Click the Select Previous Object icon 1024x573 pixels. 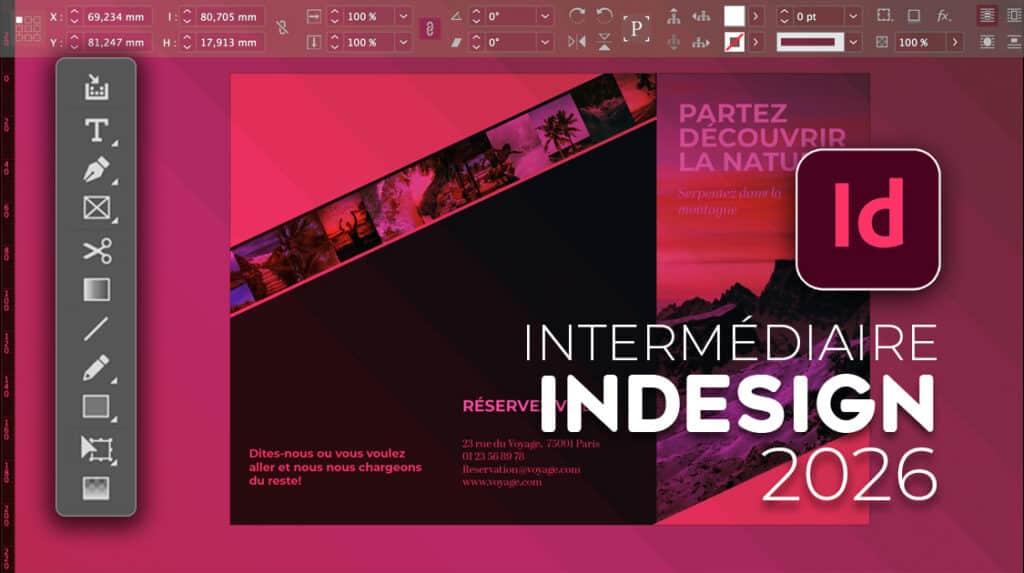[x=701, y=16]
